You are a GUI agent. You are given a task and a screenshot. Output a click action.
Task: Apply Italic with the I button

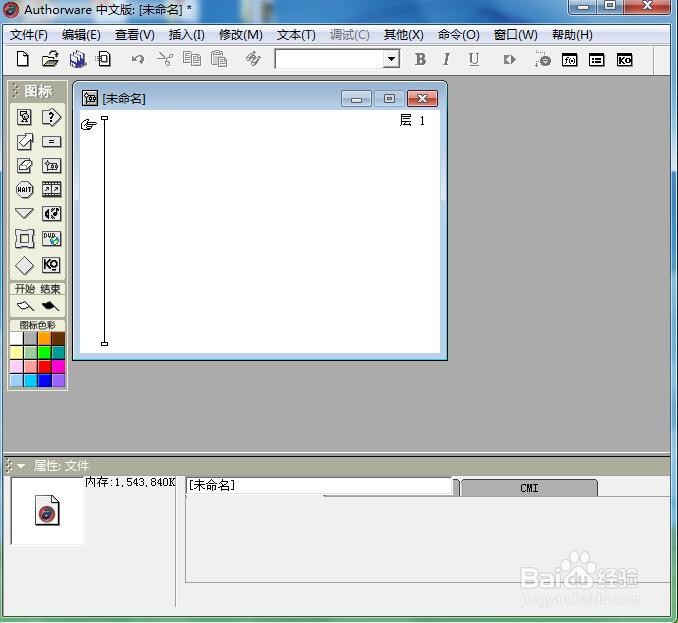[x=446, y=59]
